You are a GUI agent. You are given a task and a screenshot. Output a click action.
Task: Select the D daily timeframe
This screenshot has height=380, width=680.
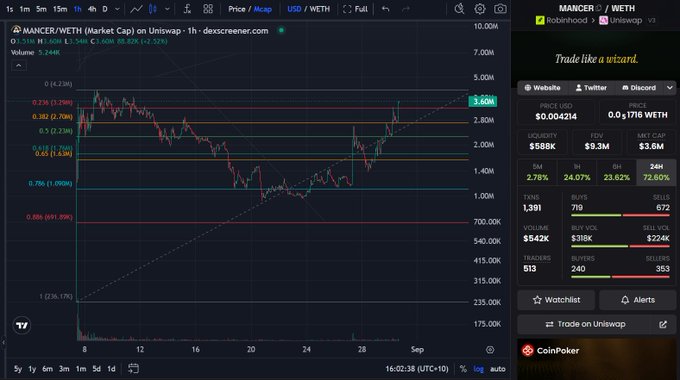click(105, 9)
